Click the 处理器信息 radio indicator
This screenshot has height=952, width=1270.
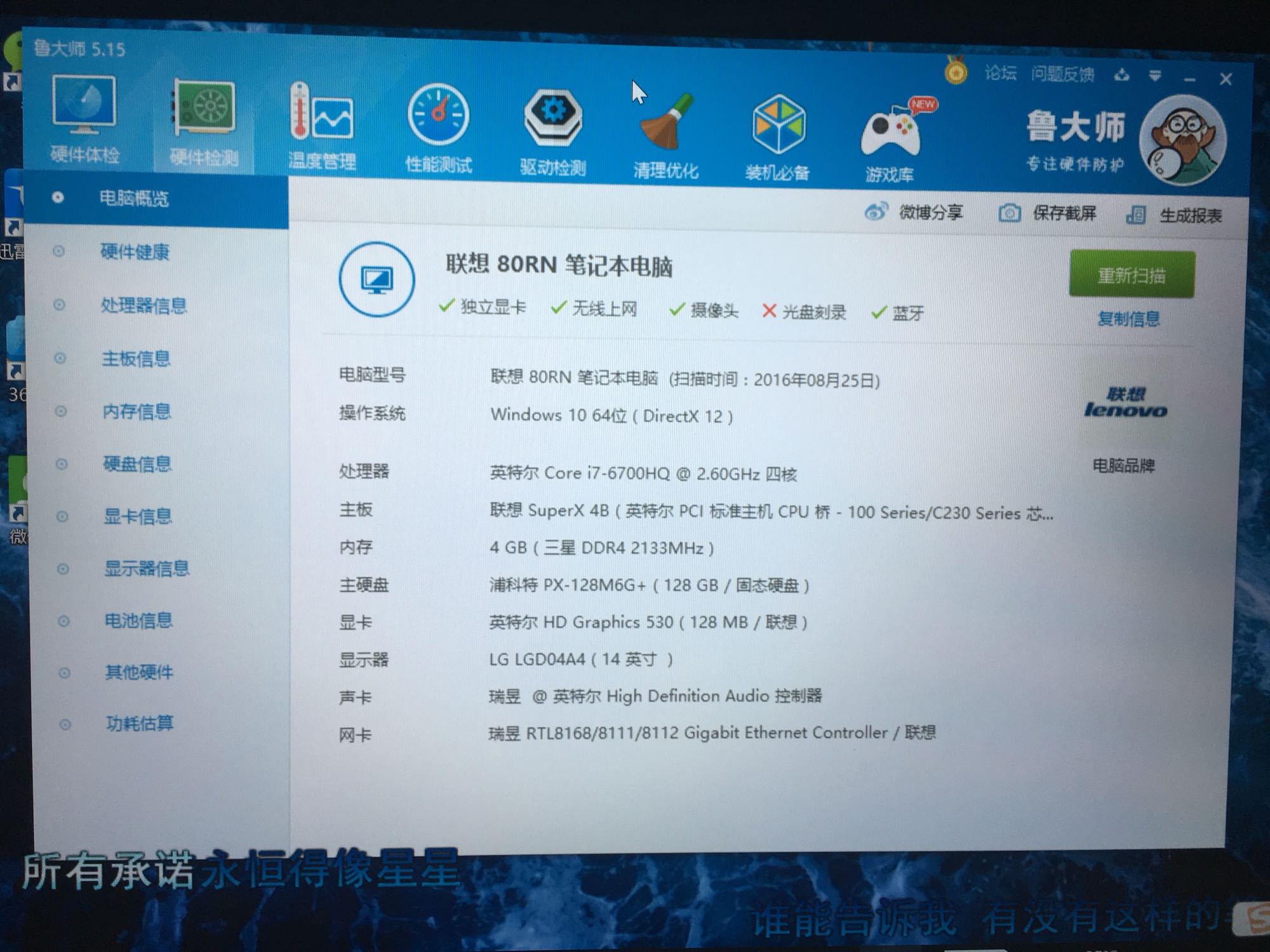tap(59, 305)
